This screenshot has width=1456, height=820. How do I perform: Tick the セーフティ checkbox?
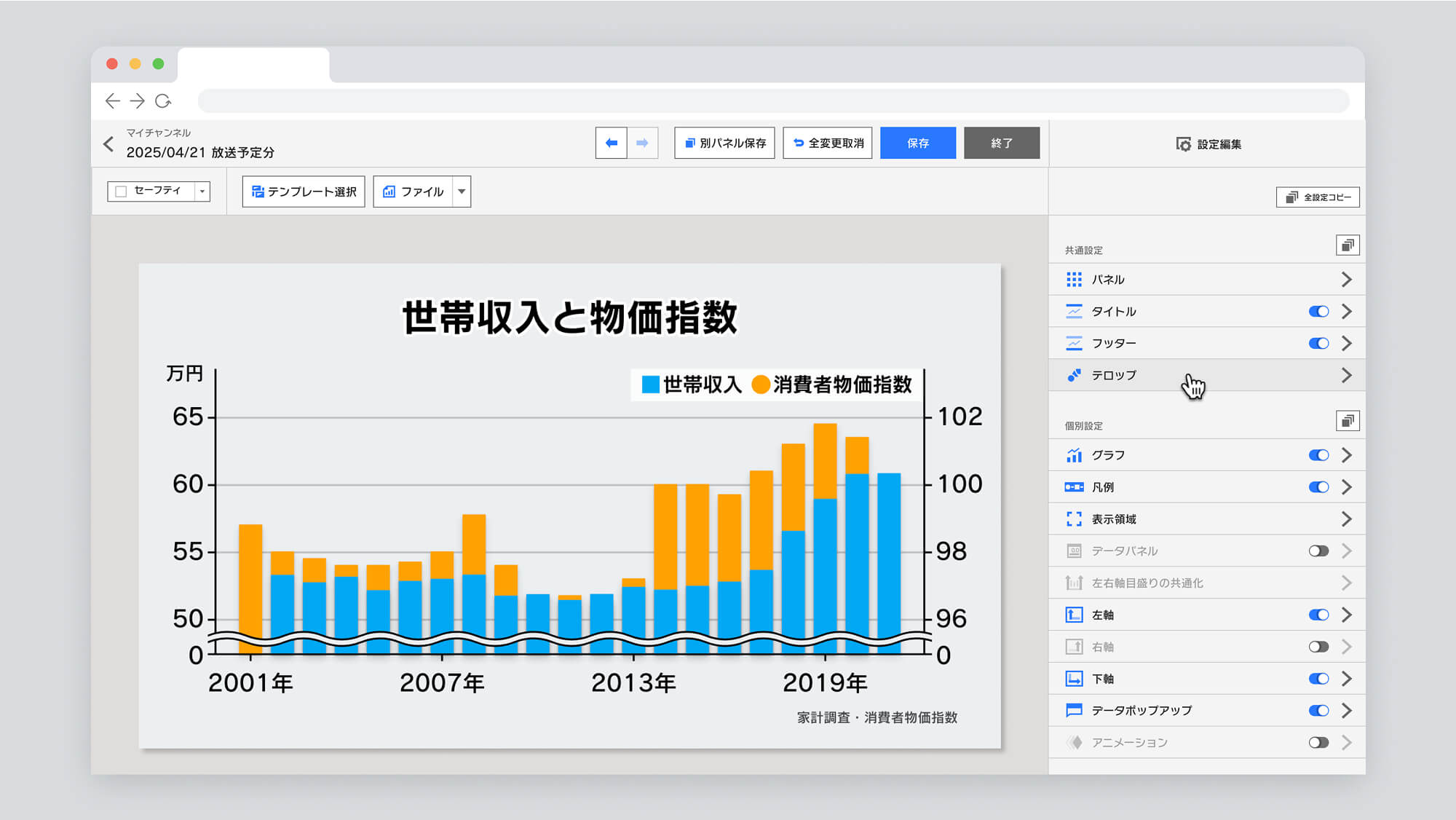[x=122, y=192]
